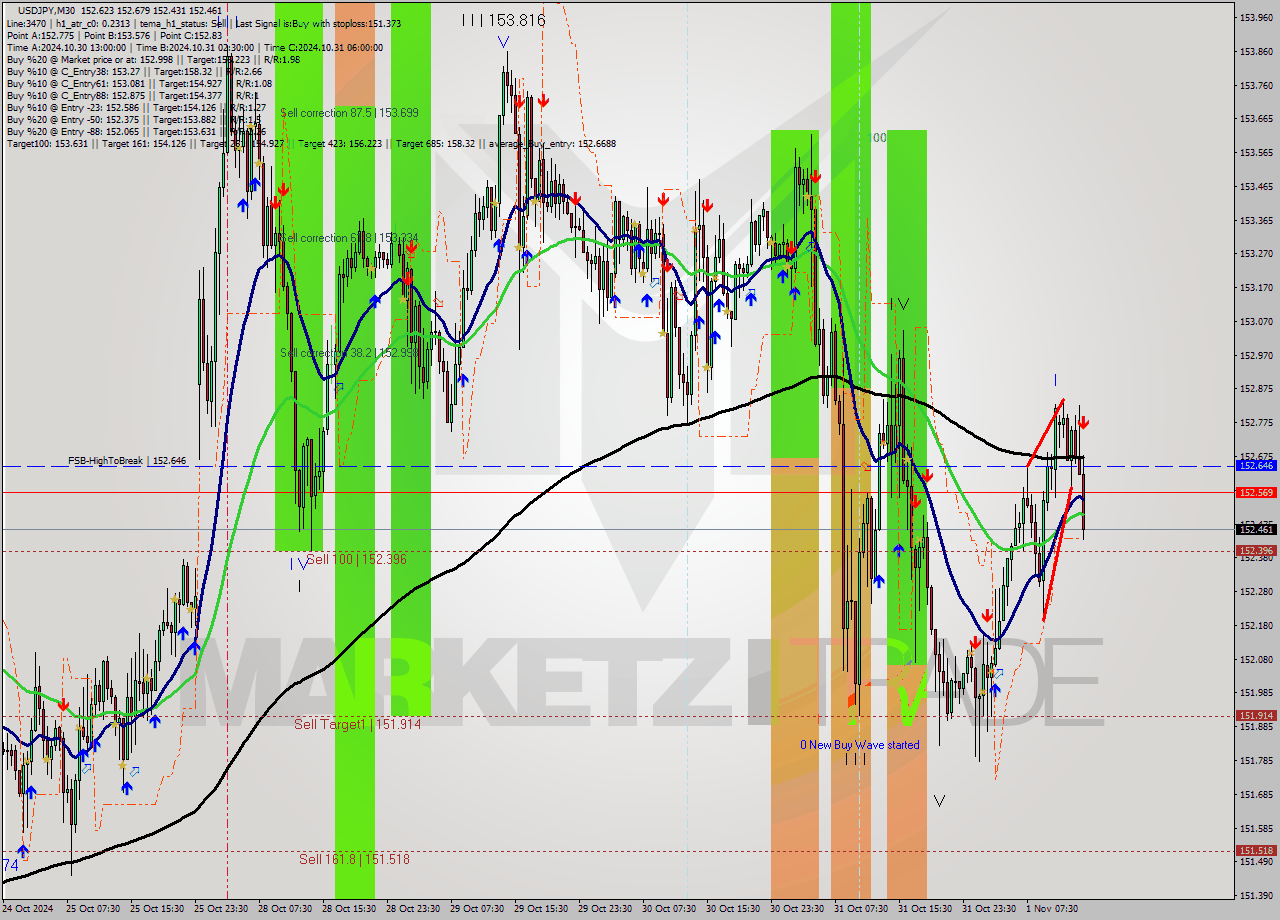Click the blue 152.646 price tag

pos(1256,466)
